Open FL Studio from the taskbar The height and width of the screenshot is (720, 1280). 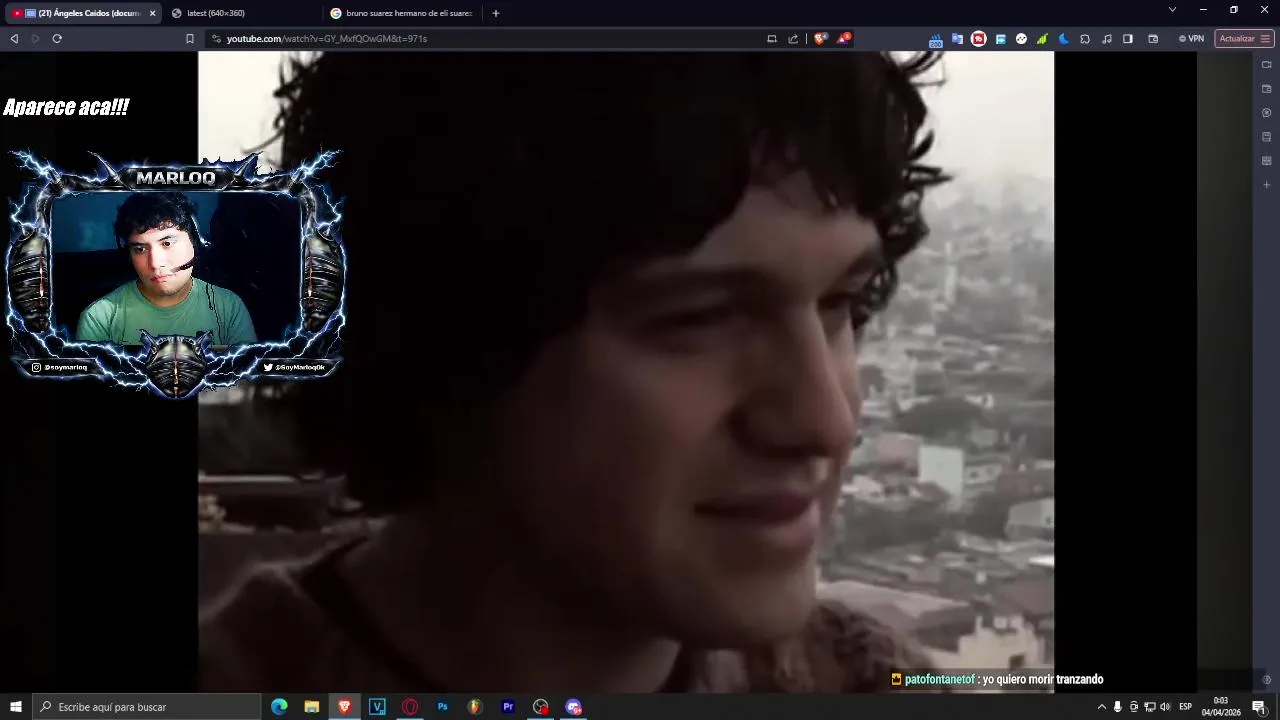click(x=475, y=707)
